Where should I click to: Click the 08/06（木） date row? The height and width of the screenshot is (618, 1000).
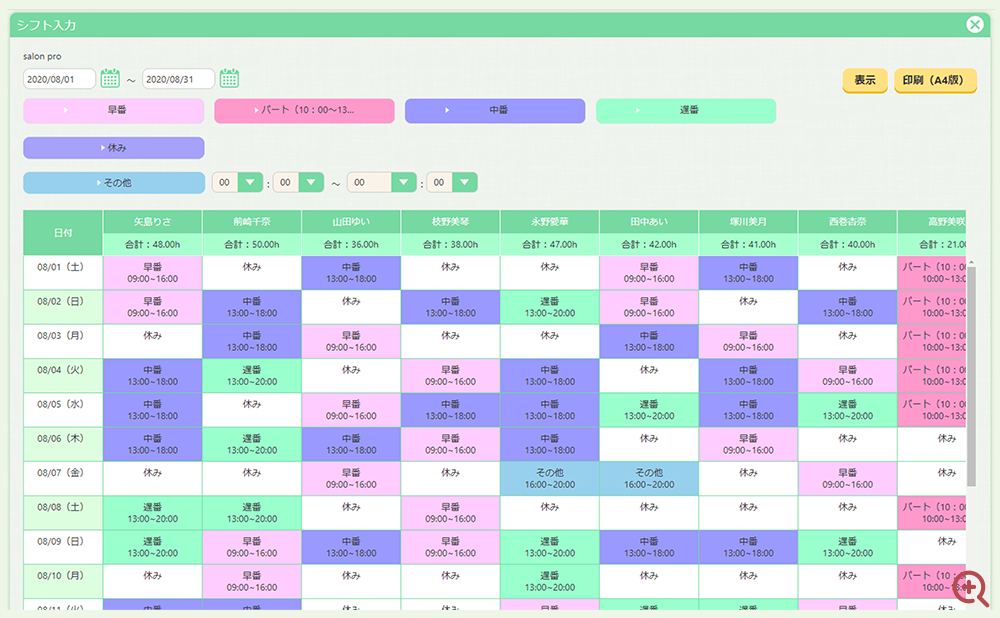(x=63, y=445)
